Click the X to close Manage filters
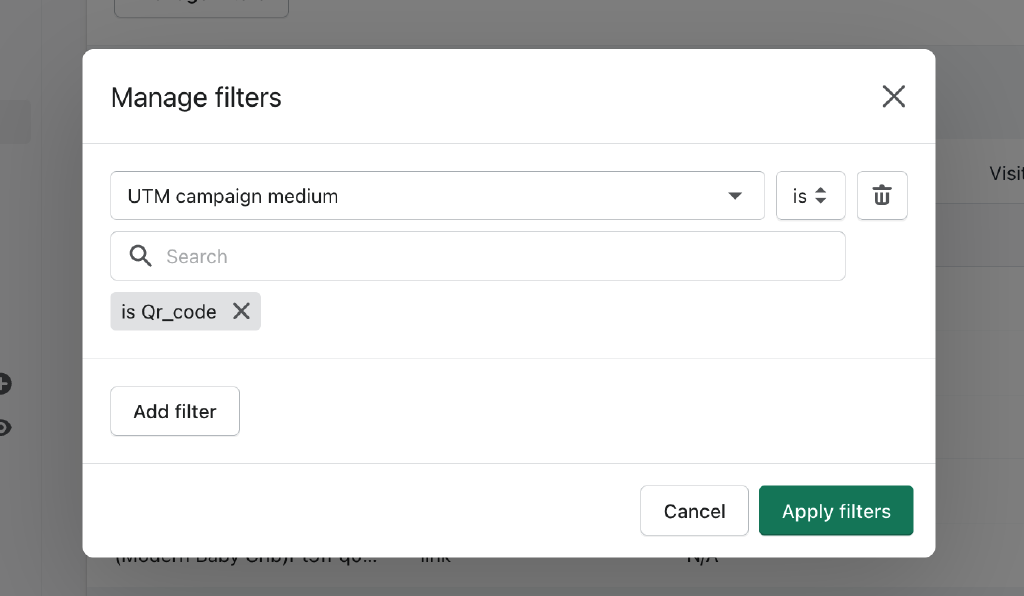Viewport: 1024px width, 596px height. pos(893,96)
